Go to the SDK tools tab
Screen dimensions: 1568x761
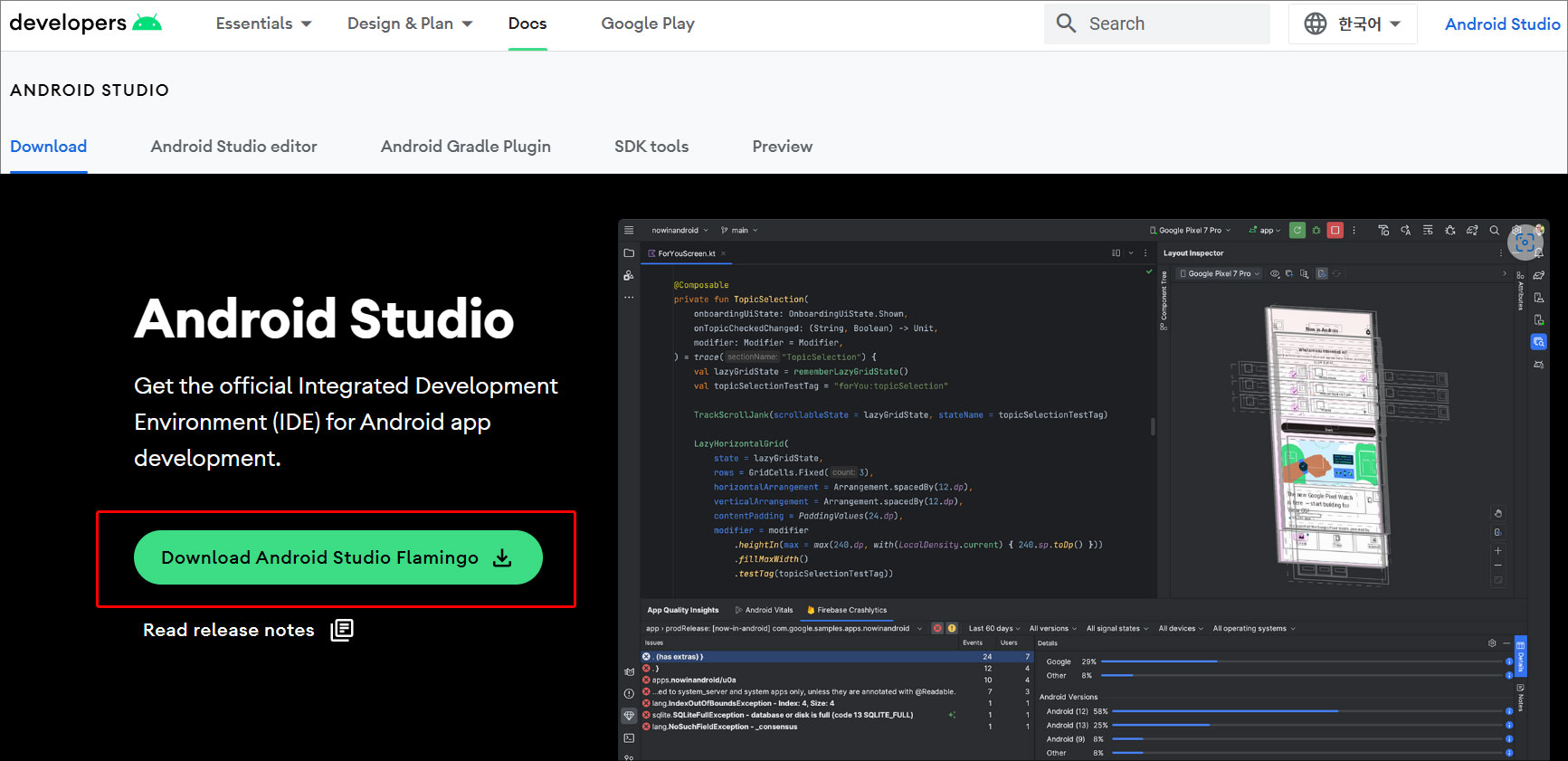point(651,147)
